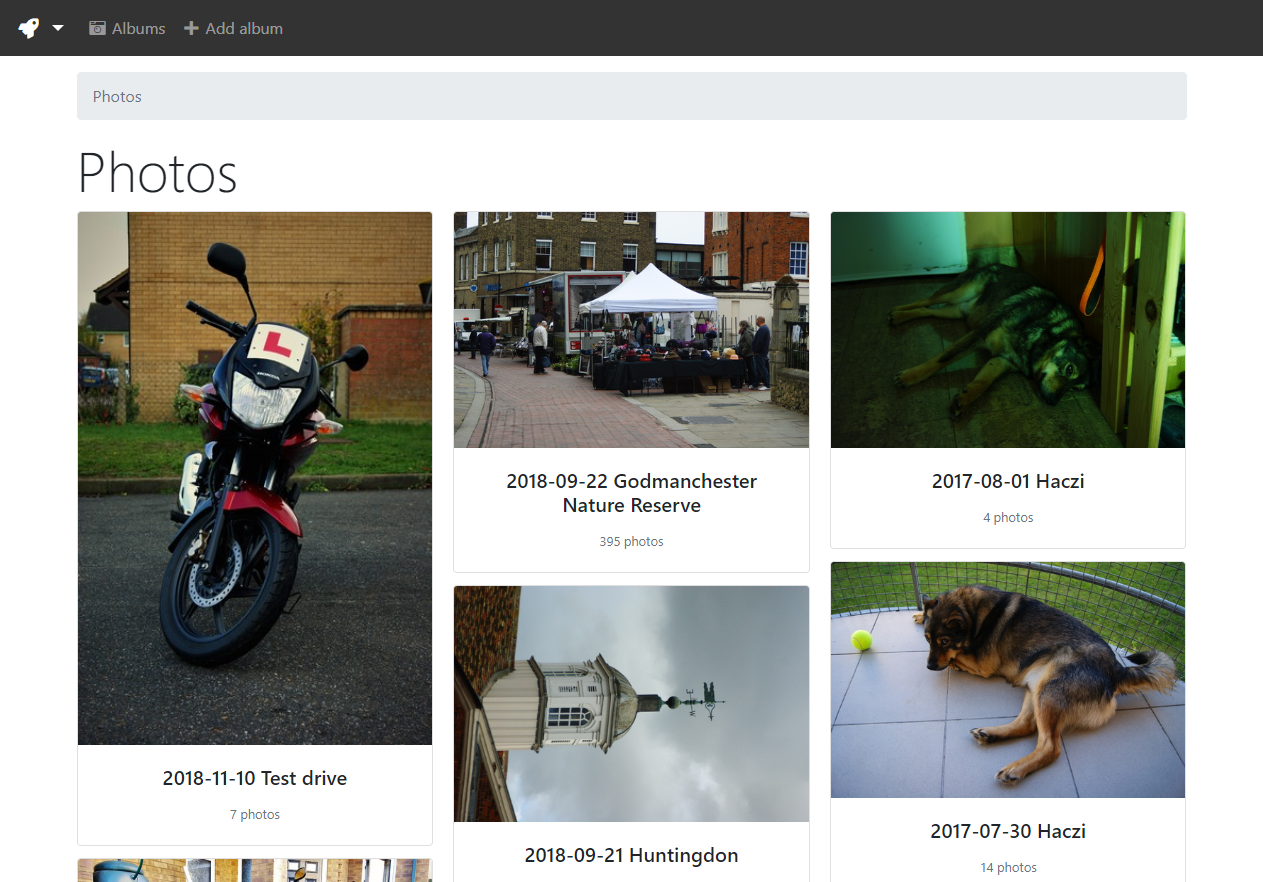Viewport: 1263px width, 882px height.
Task: Click the '2018-09-21 Huntingdon' album title
Action: (631, 855)
